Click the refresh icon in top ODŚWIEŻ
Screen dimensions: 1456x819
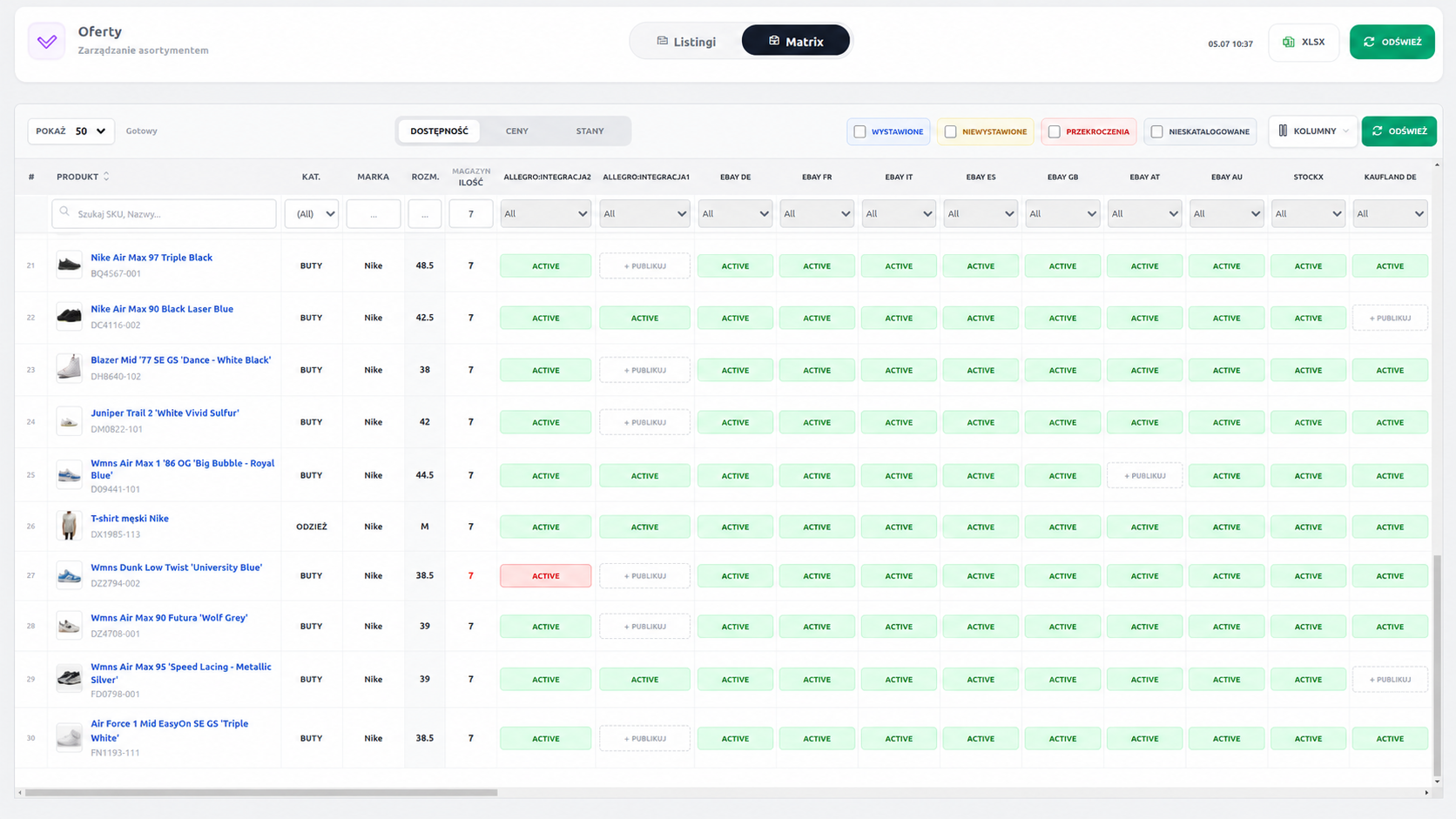(x=1369, y=42)
